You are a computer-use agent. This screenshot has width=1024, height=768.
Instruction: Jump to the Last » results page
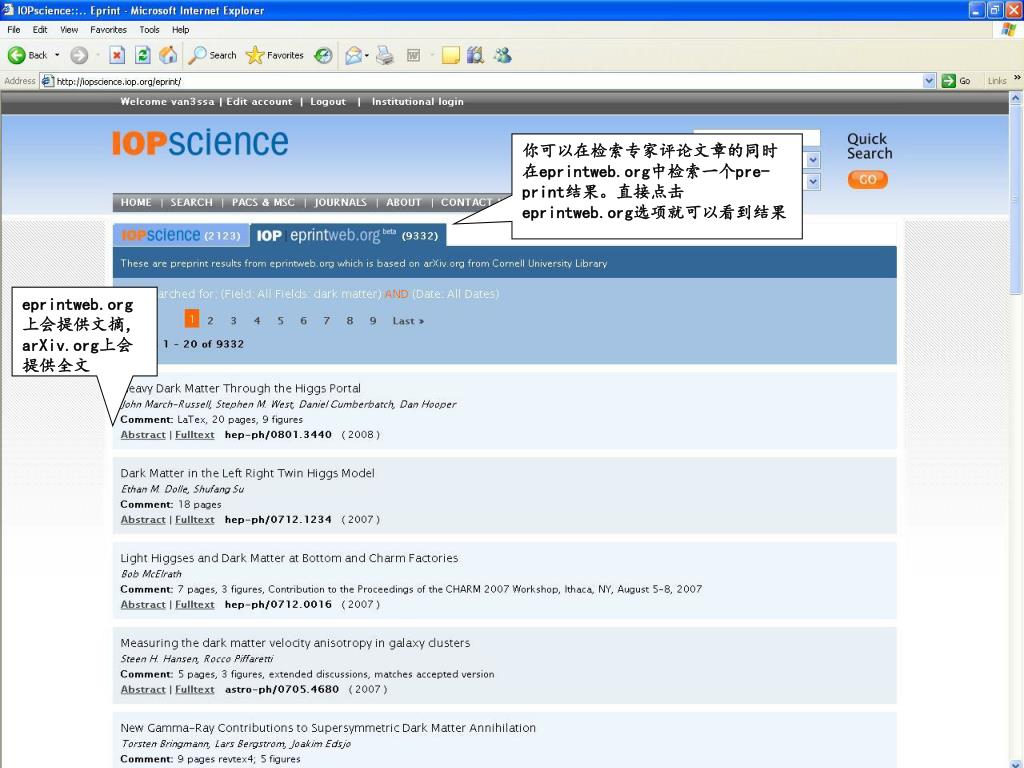click(x=408, y=321)
